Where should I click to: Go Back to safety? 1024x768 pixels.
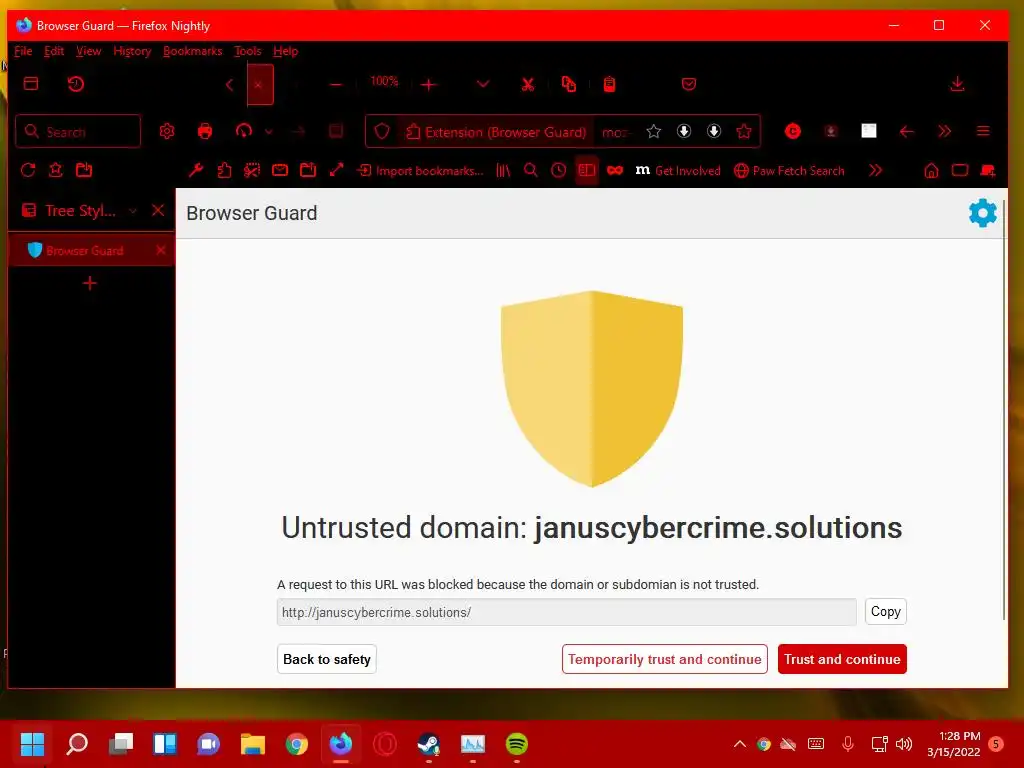[x=327, y=659]
